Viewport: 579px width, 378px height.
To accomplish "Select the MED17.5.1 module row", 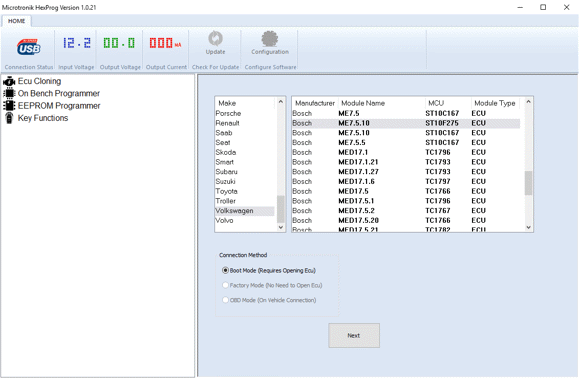I will 406,201.
